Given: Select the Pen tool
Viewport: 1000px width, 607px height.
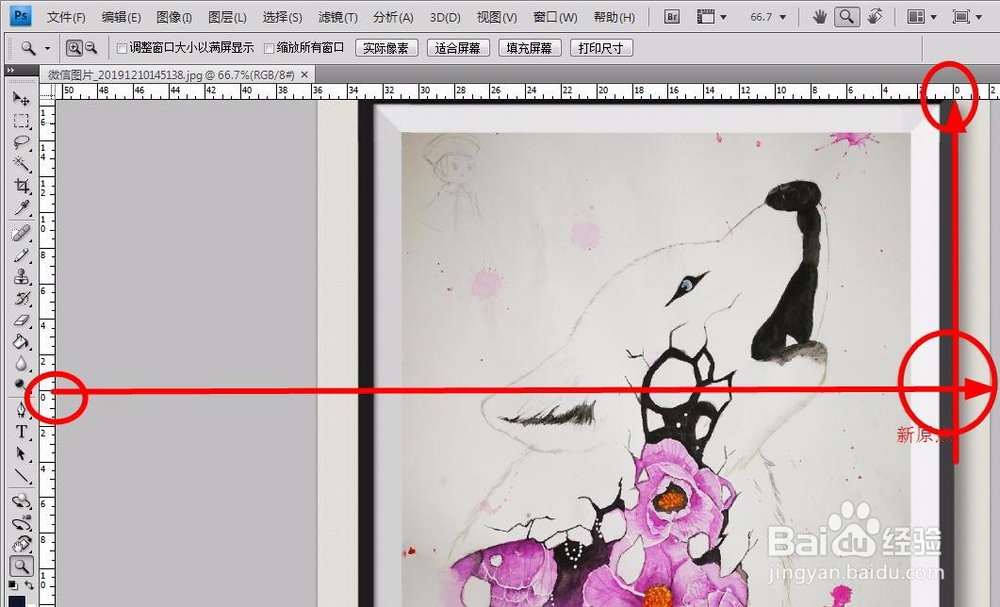Looking at the screenshot, I should pyautogui.click(x=21, y=410).
